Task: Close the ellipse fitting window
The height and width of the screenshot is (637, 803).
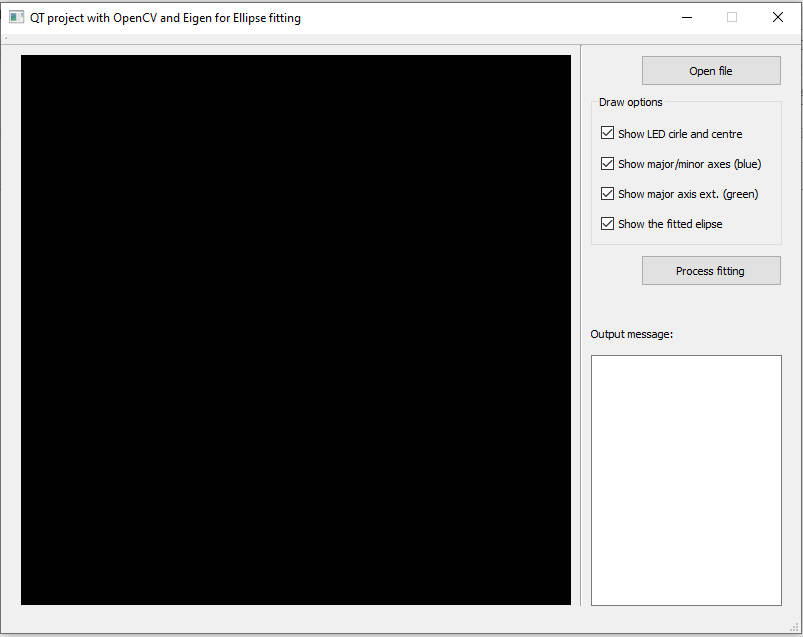Action: point(777,17)
